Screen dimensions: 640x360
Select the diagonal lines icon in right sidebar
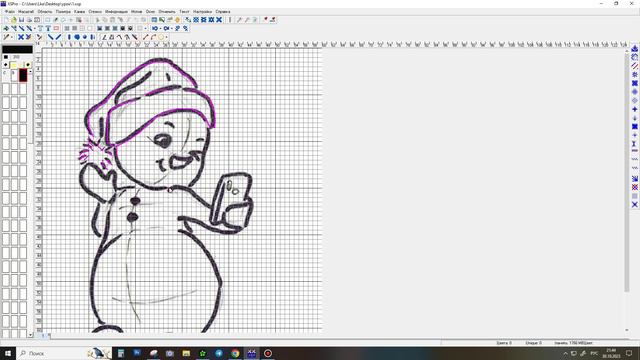pos(635,66)
